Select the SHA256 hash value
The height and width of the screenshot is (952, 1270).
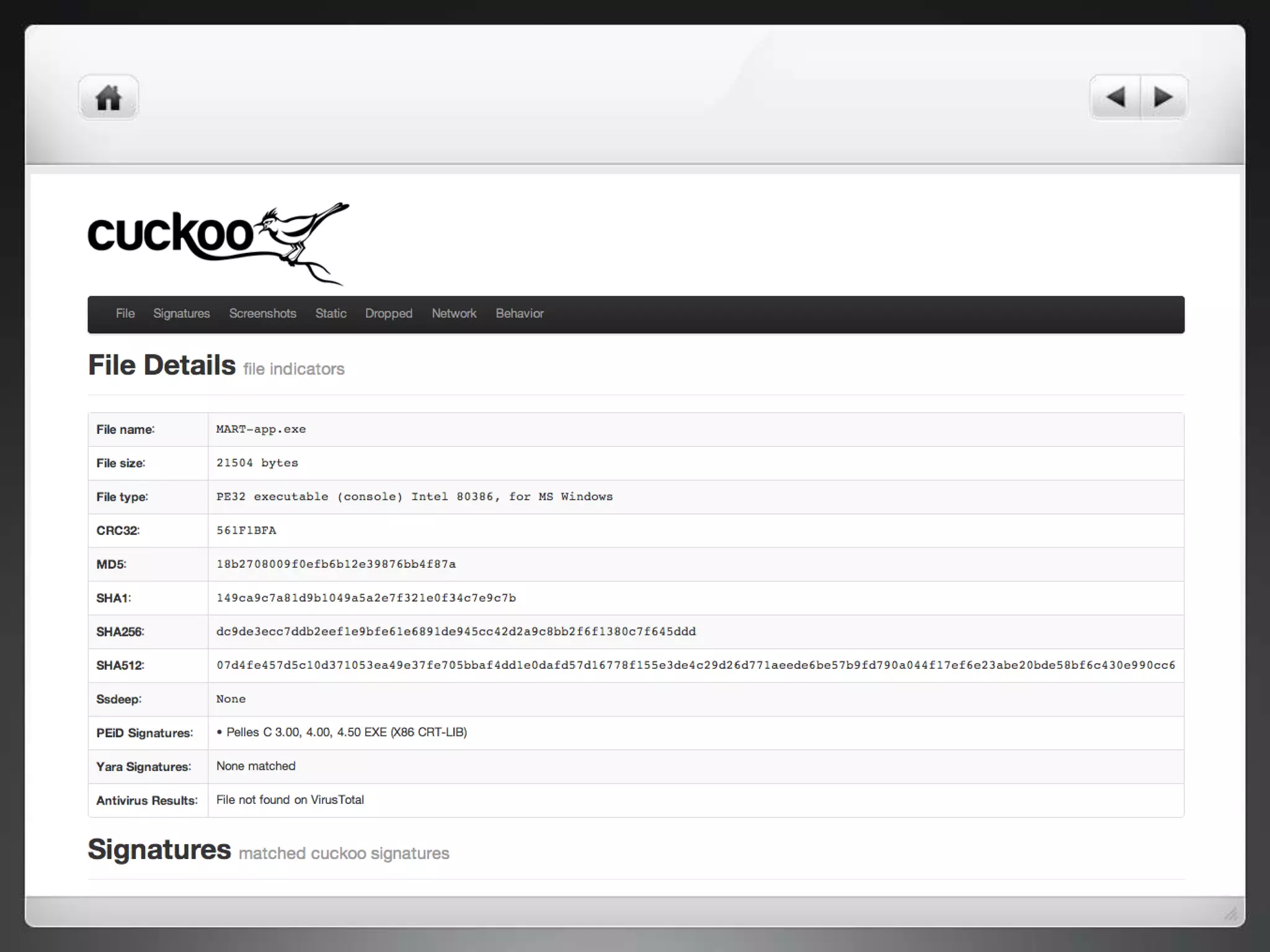456,632
